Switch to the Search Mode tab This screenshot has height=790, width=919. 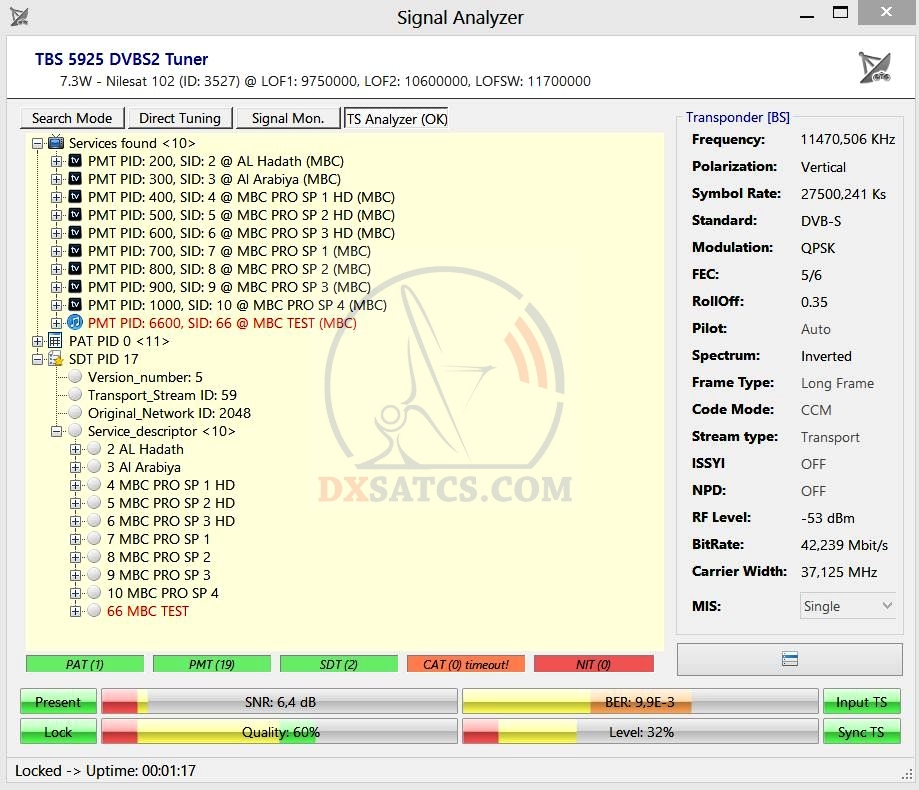click(x=72, y=118)
